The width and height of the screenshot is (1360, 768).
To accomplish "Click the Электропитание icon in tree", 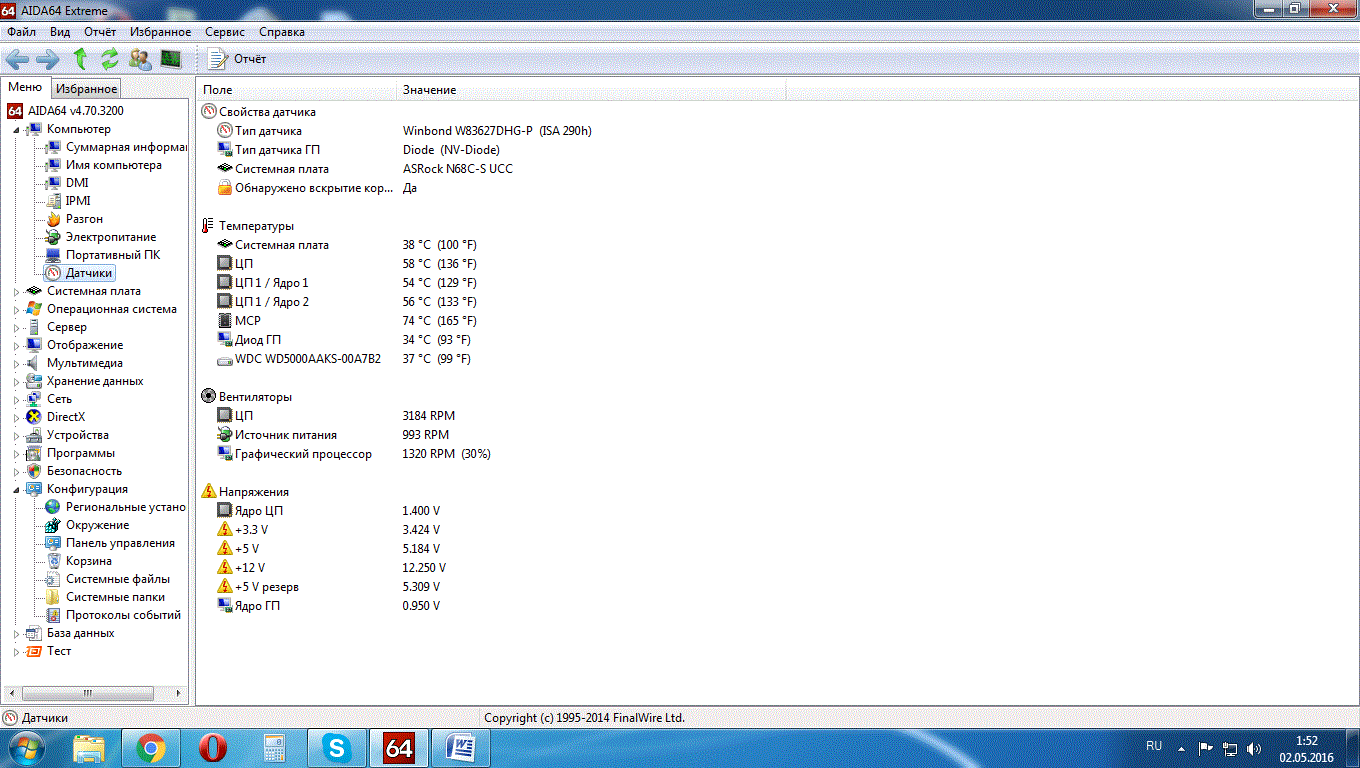I will click(53, 237).
